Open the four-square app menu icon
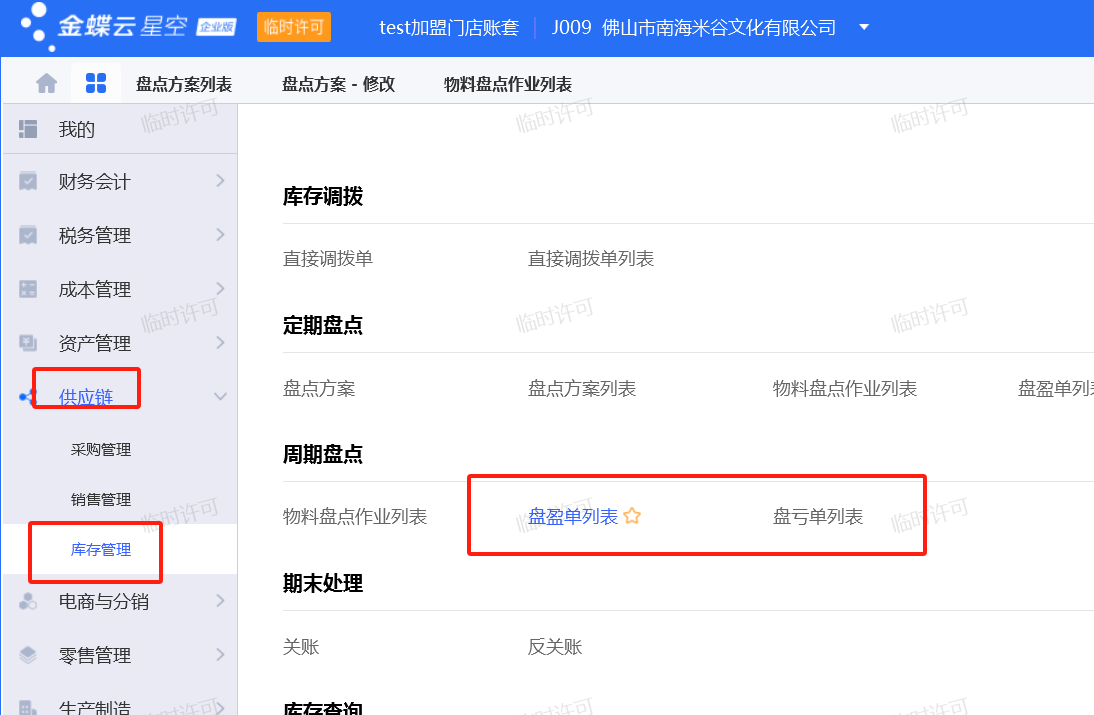1094x715 pixels. (x=96, y=84)
